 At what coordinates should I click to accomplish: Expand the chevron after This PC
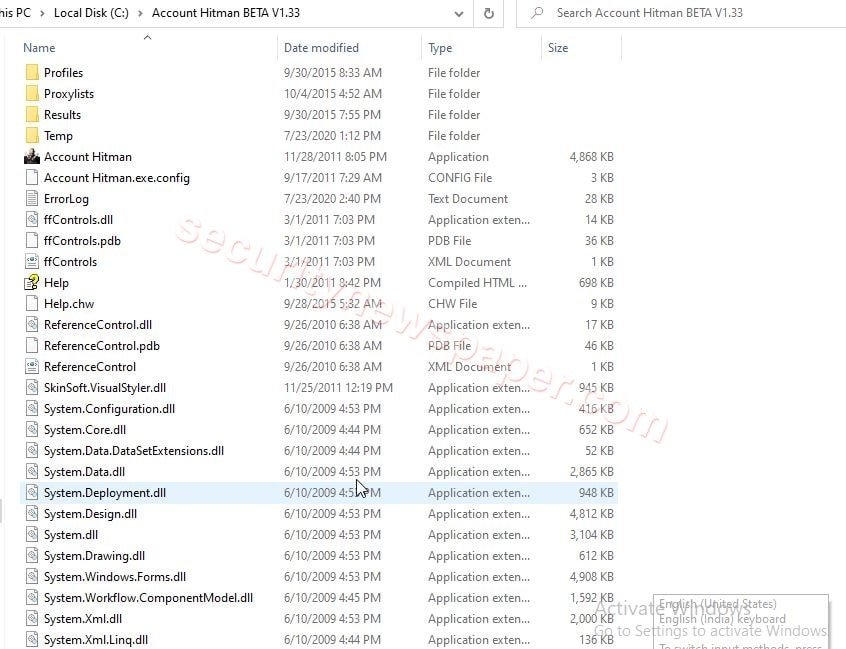coord(42,13)
